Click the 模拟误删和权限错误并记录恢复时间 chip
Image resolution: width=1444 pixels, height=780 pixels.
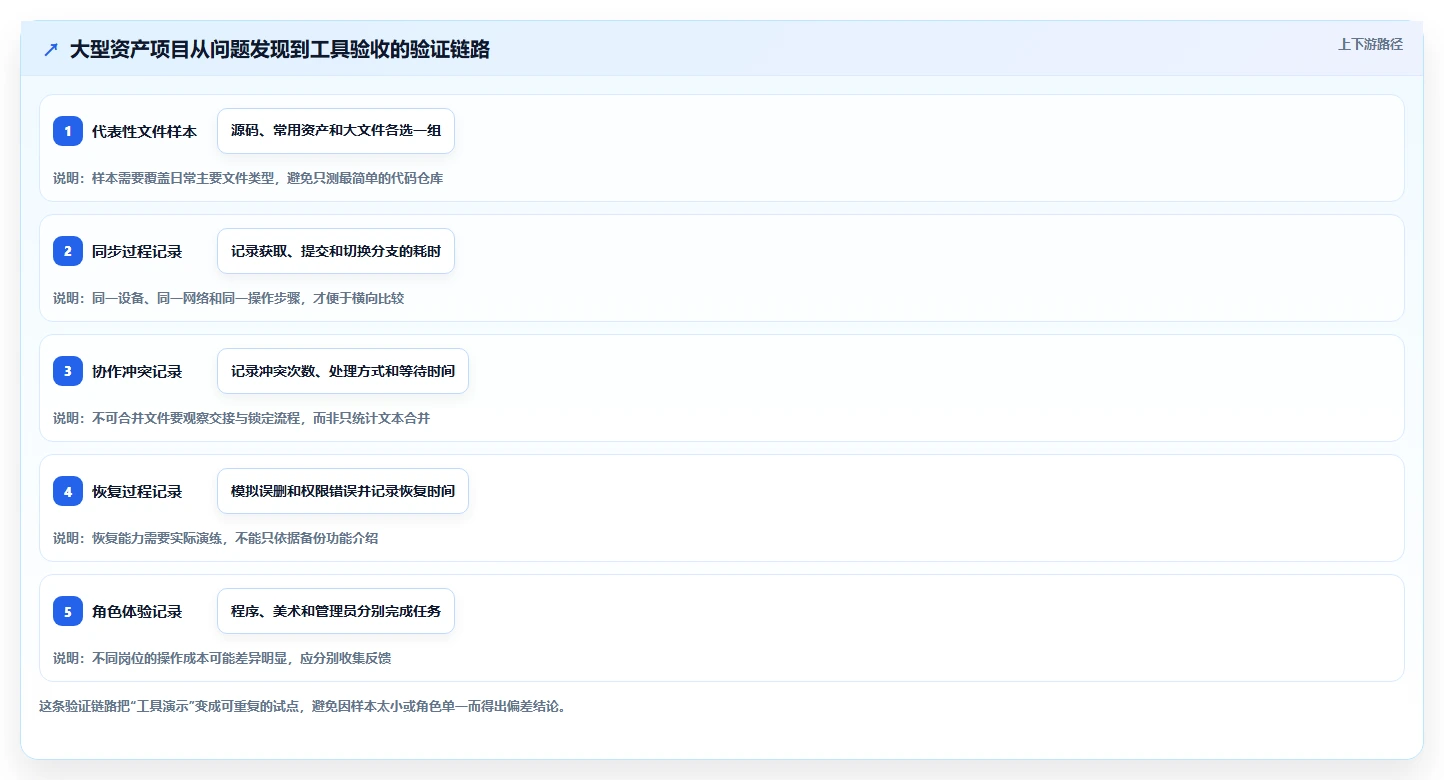[343, 491]
